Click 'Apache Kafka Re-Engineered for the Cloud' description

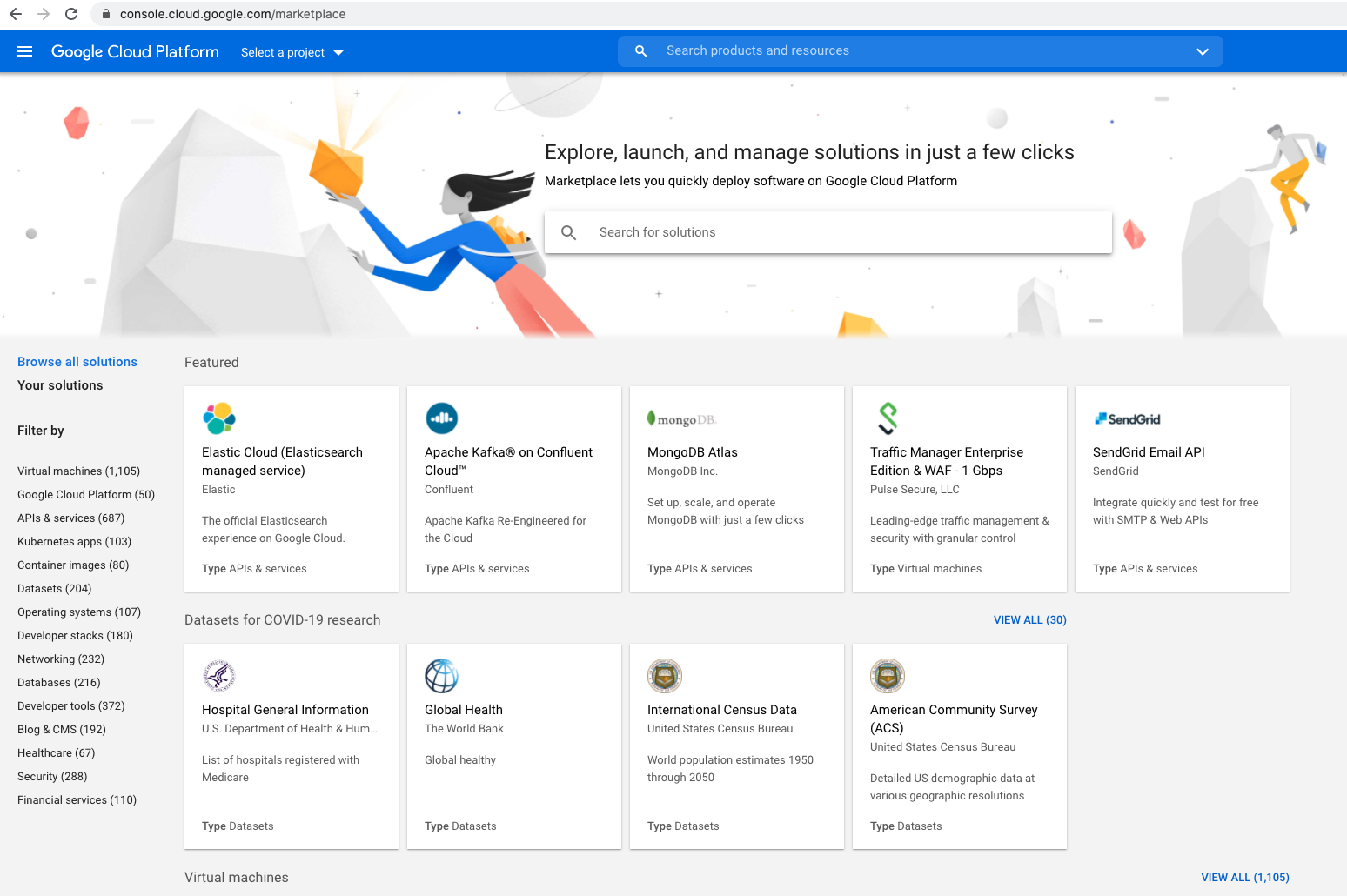tap(506, 529)
